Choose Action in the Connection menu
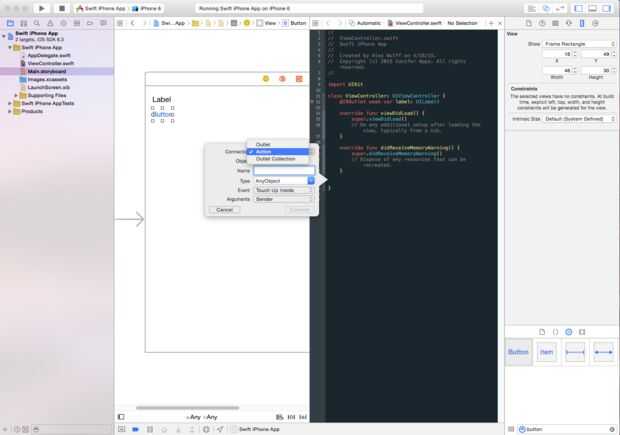Image resolution: width=620 pixels, height=435 pixels. [278, 151]
